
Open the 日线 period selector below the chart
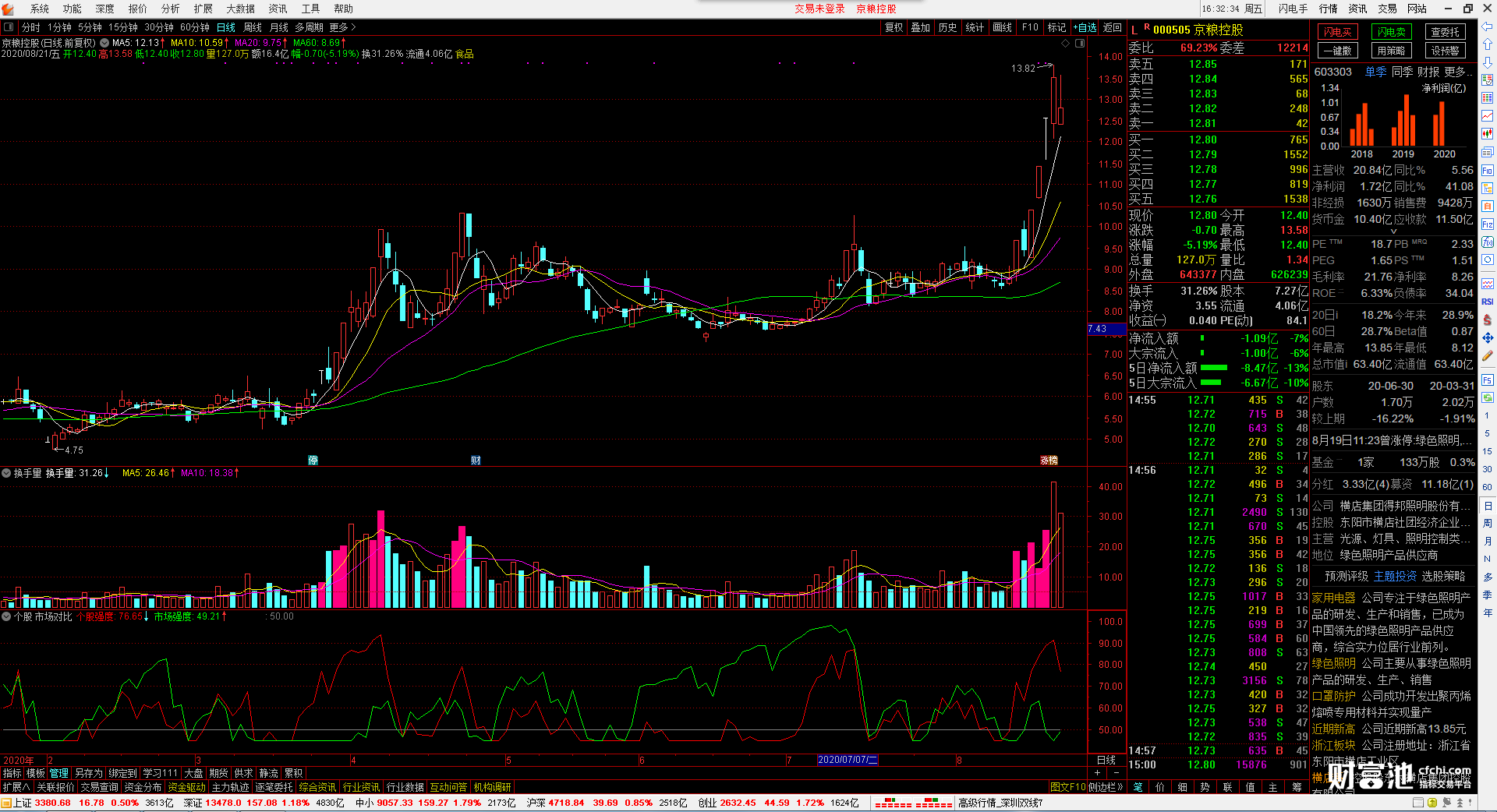click(x=1106, y=760)
